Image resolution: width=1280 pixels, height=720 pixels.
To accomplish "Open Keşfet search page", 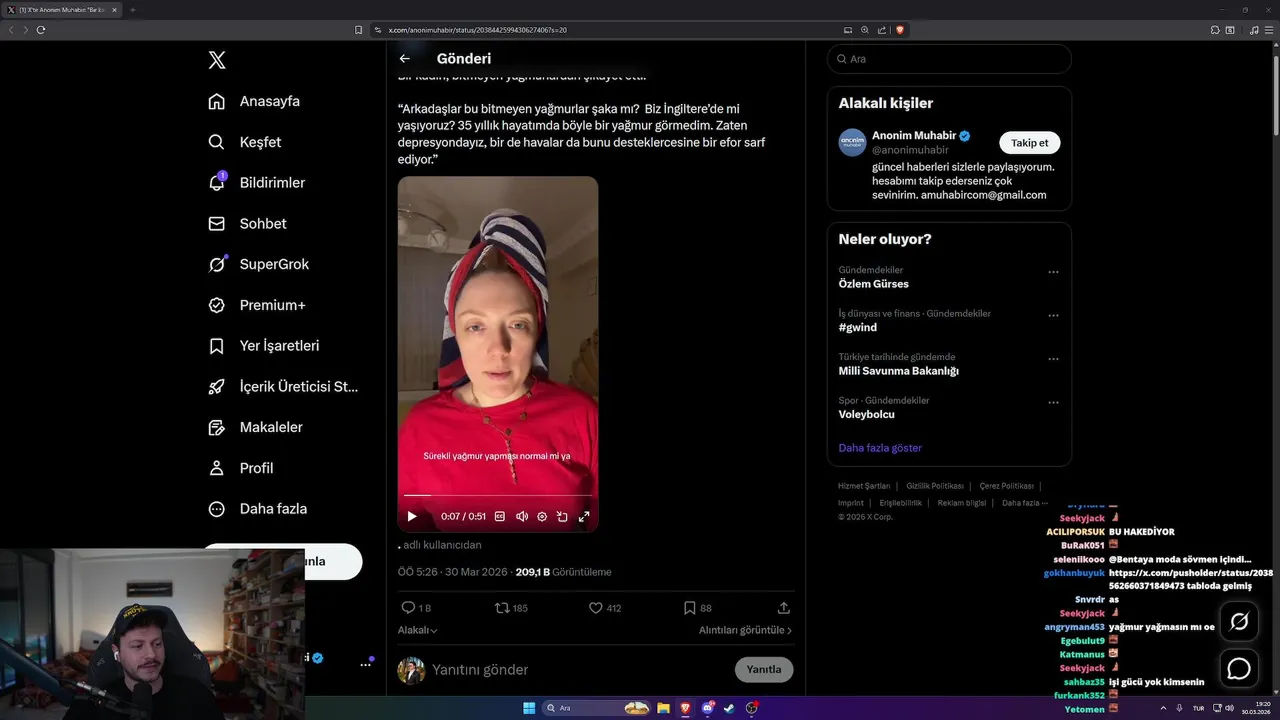I will (x=245, y=142).
